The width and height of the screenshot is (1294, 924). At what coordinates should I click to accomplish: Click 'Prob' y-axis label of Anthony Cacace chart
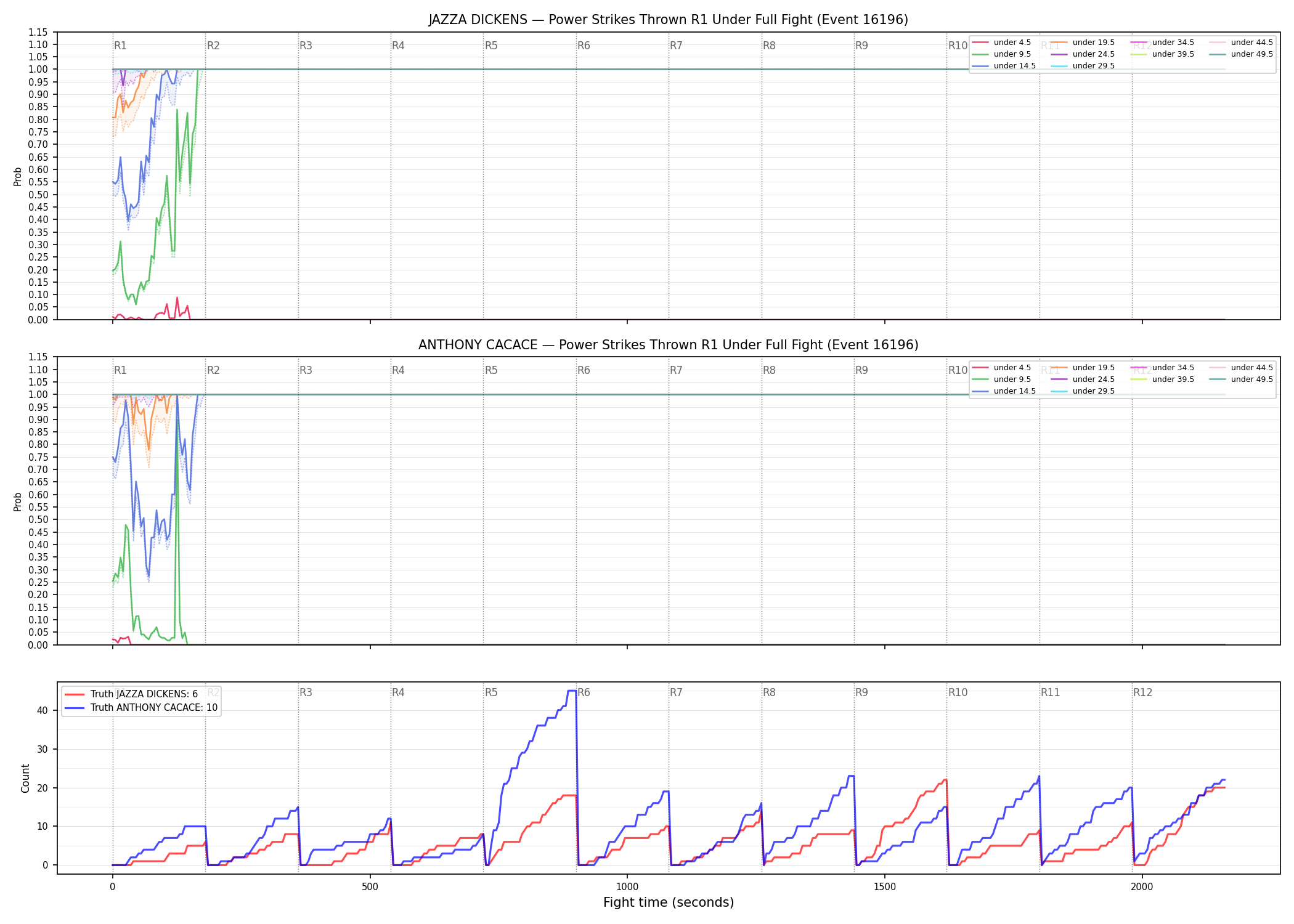click(x=18, y=501)
